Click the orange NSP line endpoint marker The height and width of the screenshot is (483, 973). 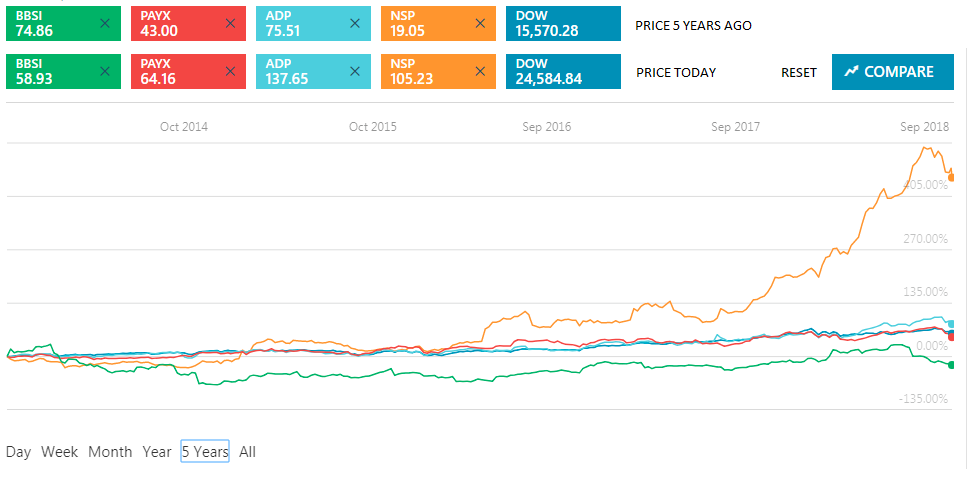pyautogui.click(x=952, y=177)
